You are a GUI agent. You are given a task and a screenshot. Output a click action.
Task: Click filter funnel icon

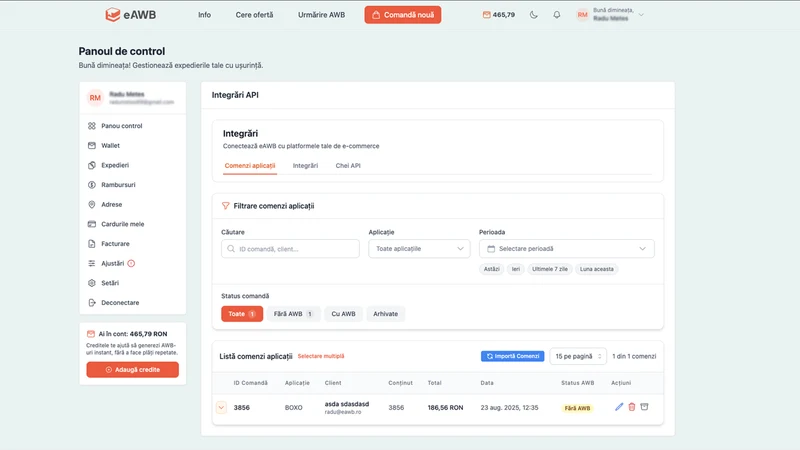click(x=226, y=206)
